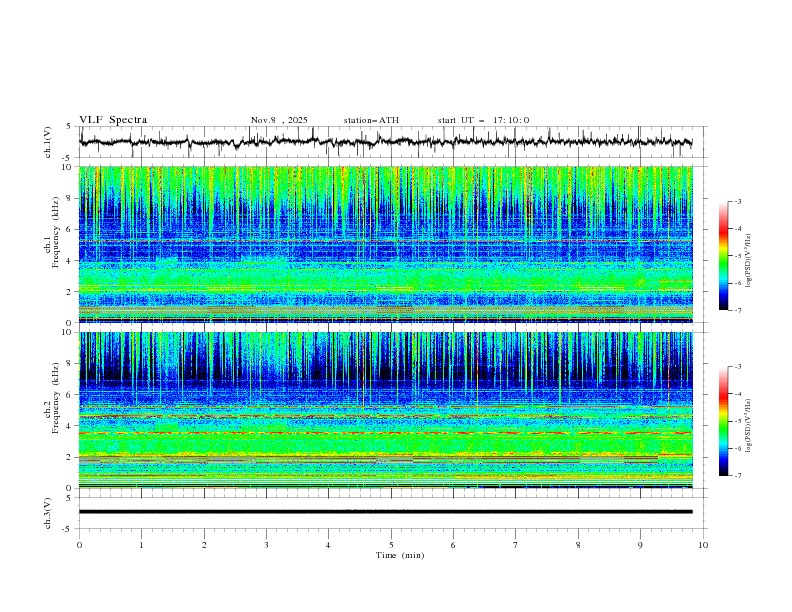The height and width of the screenshot is (612, 792).
Task: Click time axis tick label "4"
Action: pos(328,545)
